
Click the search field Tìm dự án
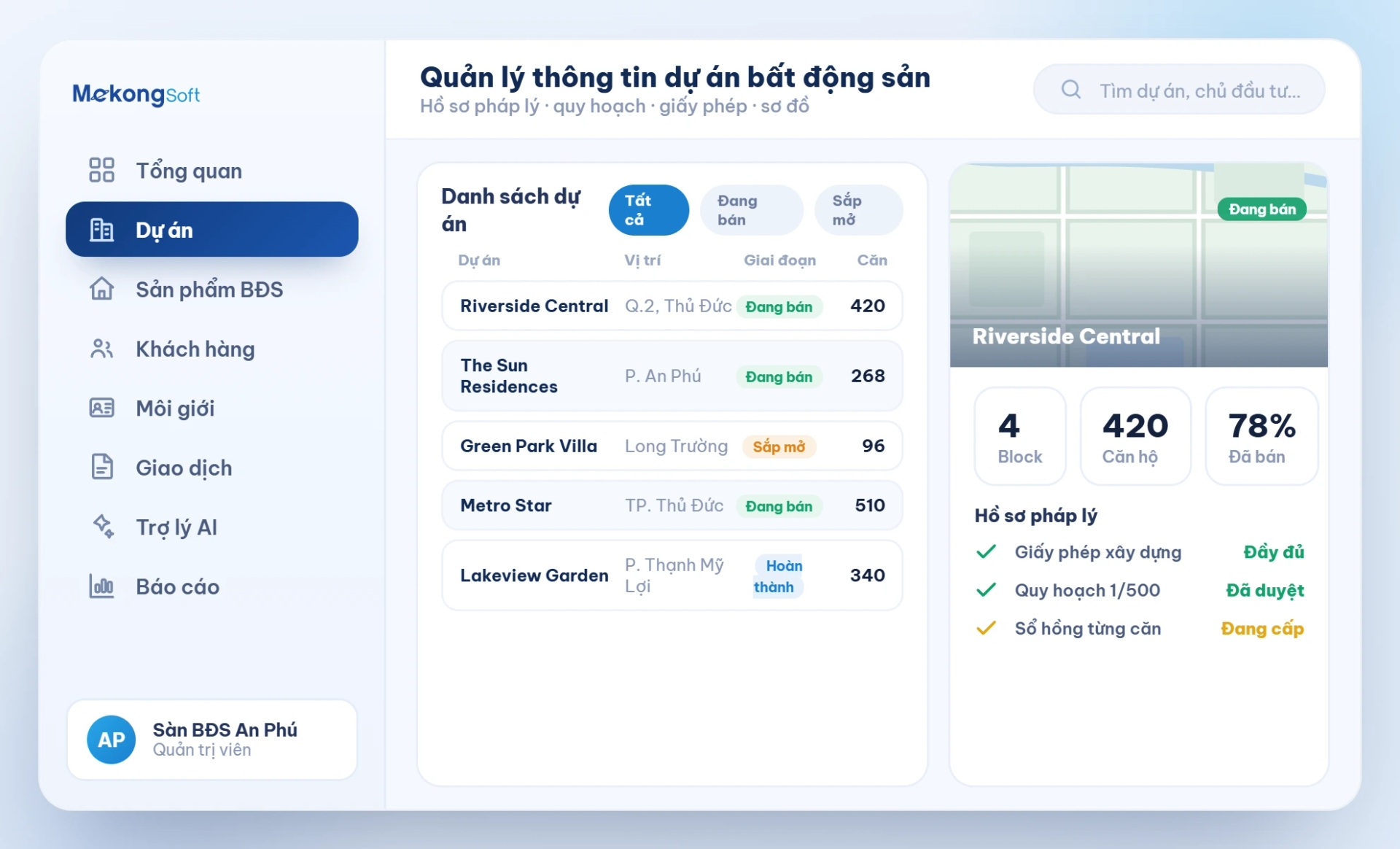[1178, 90]
